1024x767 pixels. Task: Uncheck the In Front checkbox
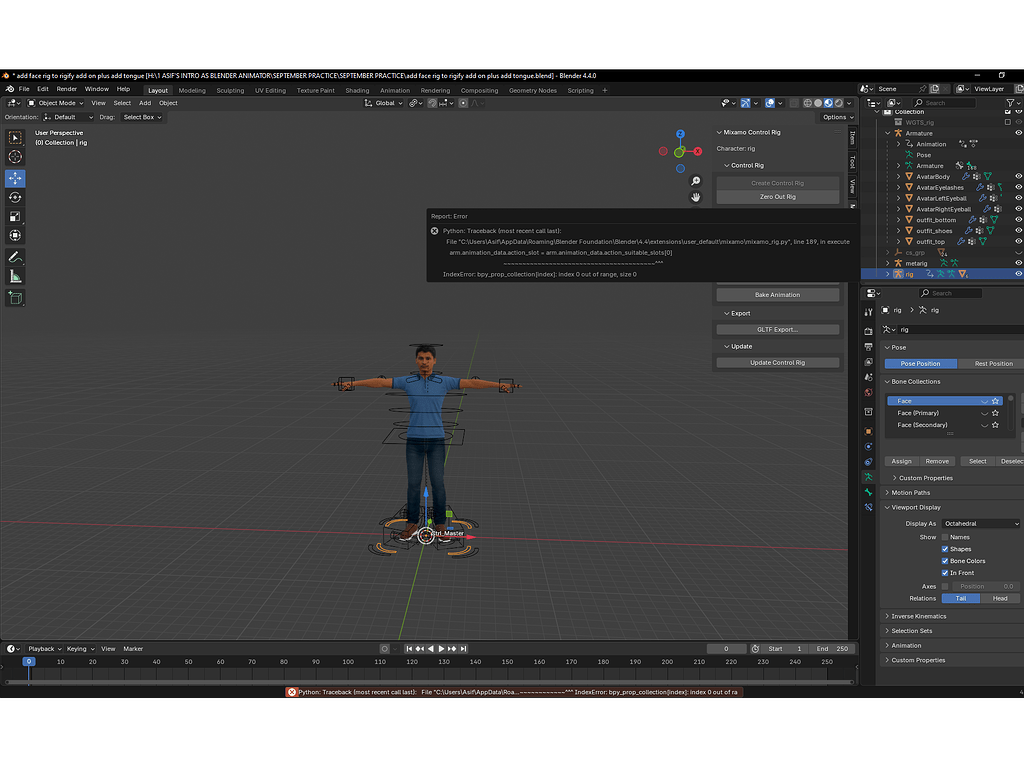[x=945, y=572]
